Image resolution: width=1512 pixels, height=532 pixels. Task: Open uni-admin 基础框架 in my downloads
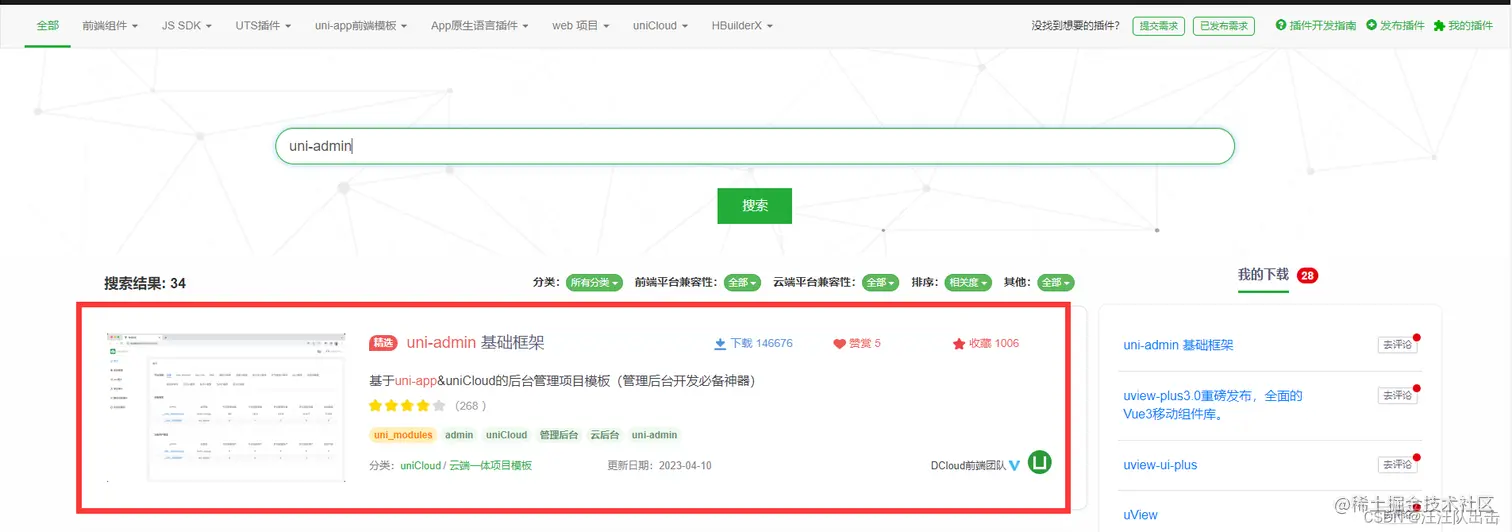(x=1178, y=345)
